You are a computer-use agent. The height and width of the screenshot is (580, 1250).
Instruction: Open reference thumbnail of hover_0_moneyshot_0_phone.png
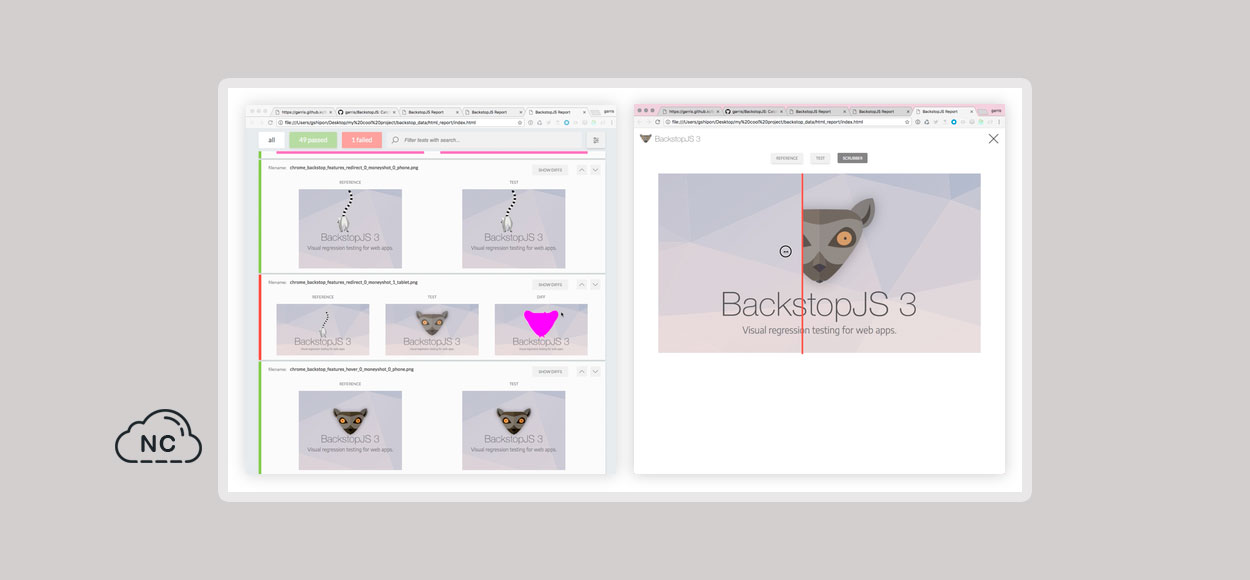pyautogui.click(x=350, y=430)
